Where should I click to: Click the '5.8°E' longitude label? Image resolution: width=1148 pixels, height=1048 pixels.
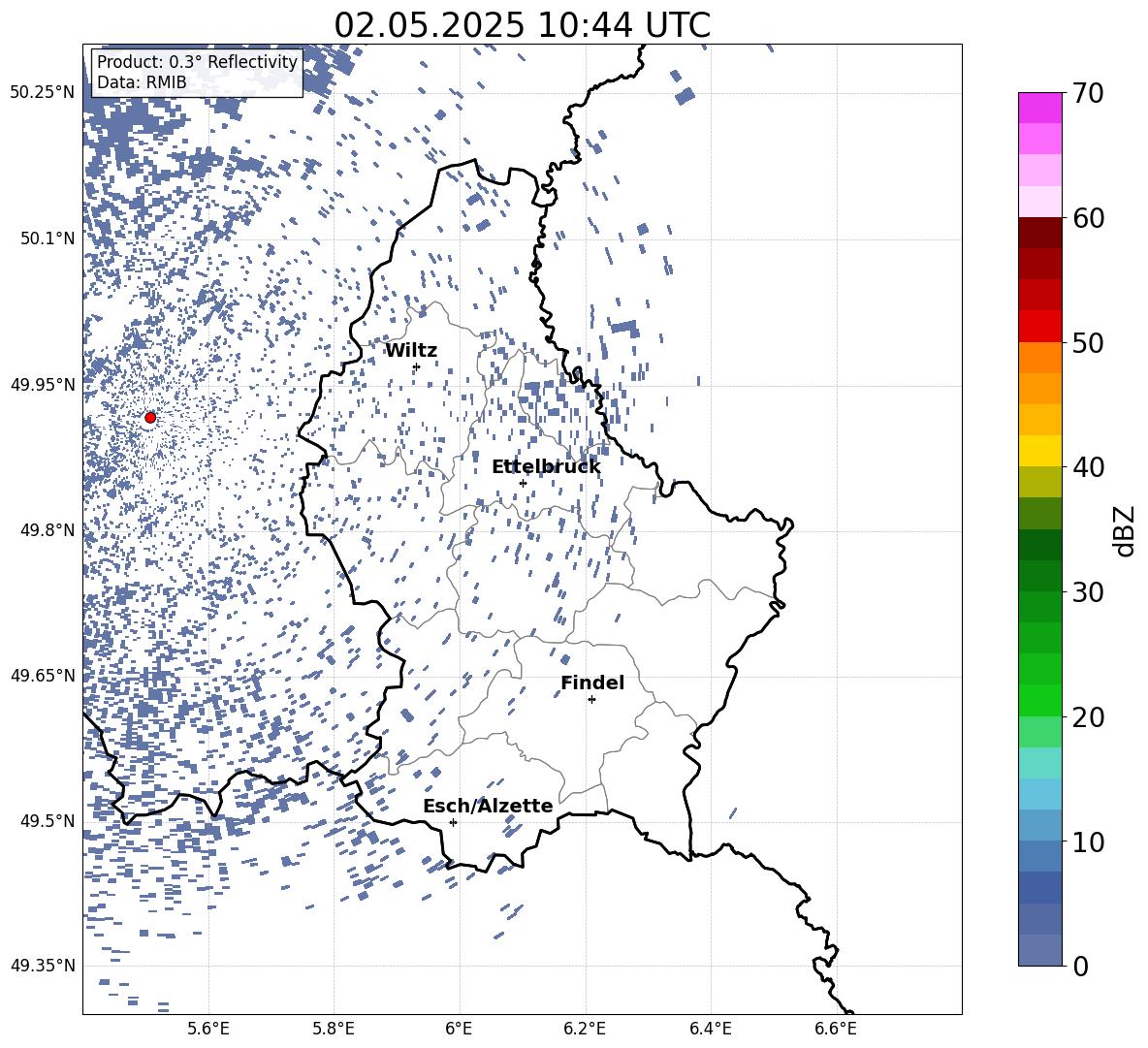[334, 1029]
